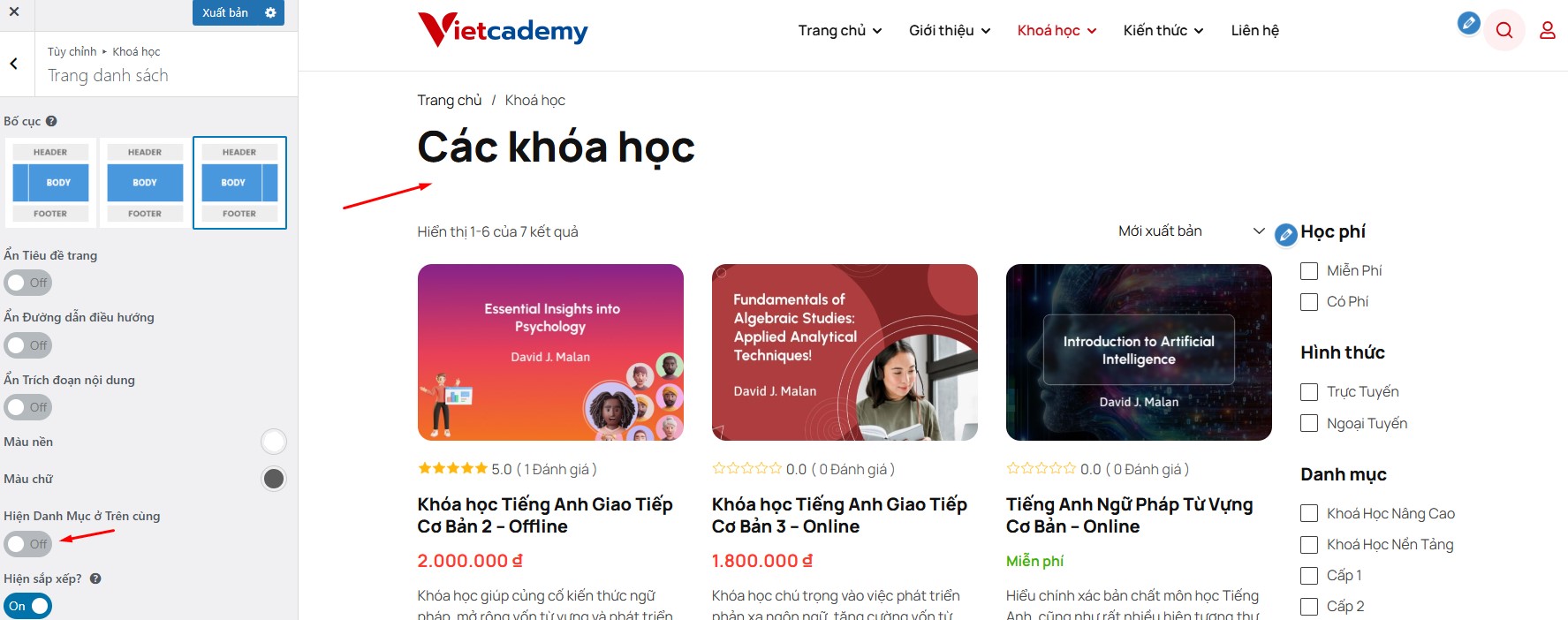Select the right-sidebar layout option
Image resolution: width=1568 pixels, height=620 pixels.
pyautogui.click(x=239, y=183)
